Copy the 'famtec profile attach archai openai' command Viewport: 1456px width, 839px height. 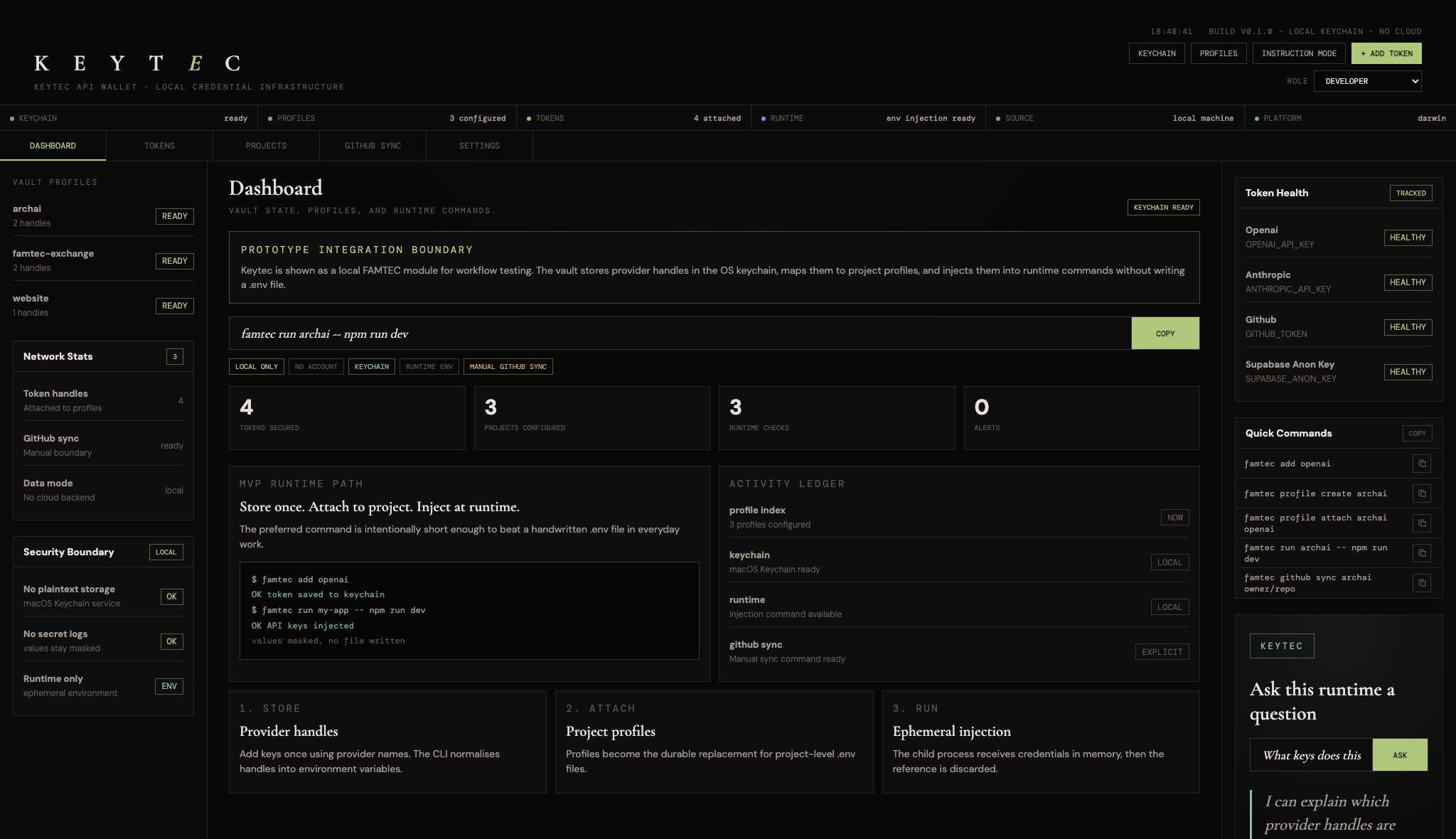[x=1421, y=523]
